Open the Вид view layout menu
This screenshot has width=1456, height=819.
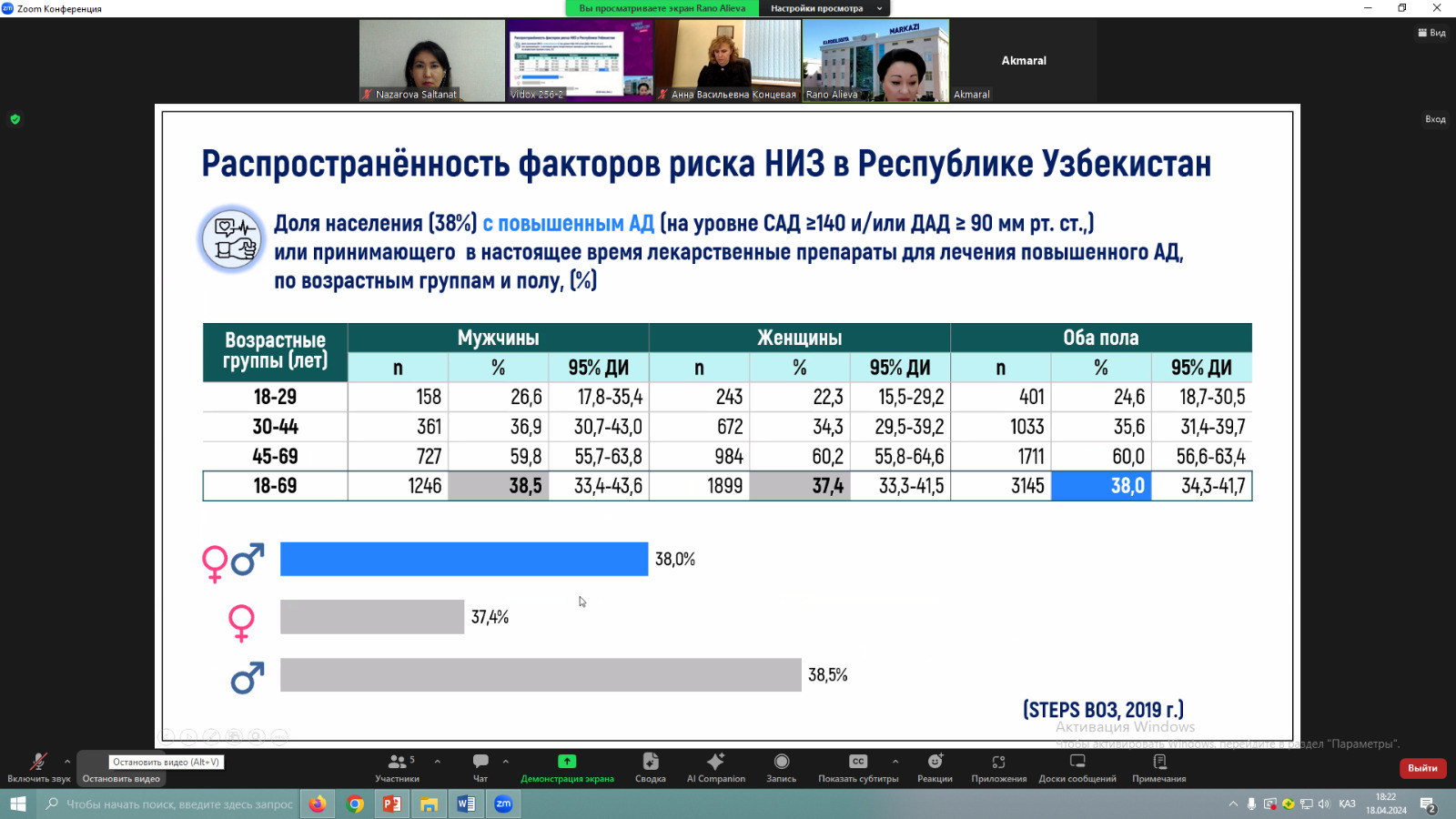(x=1431, y=33)
